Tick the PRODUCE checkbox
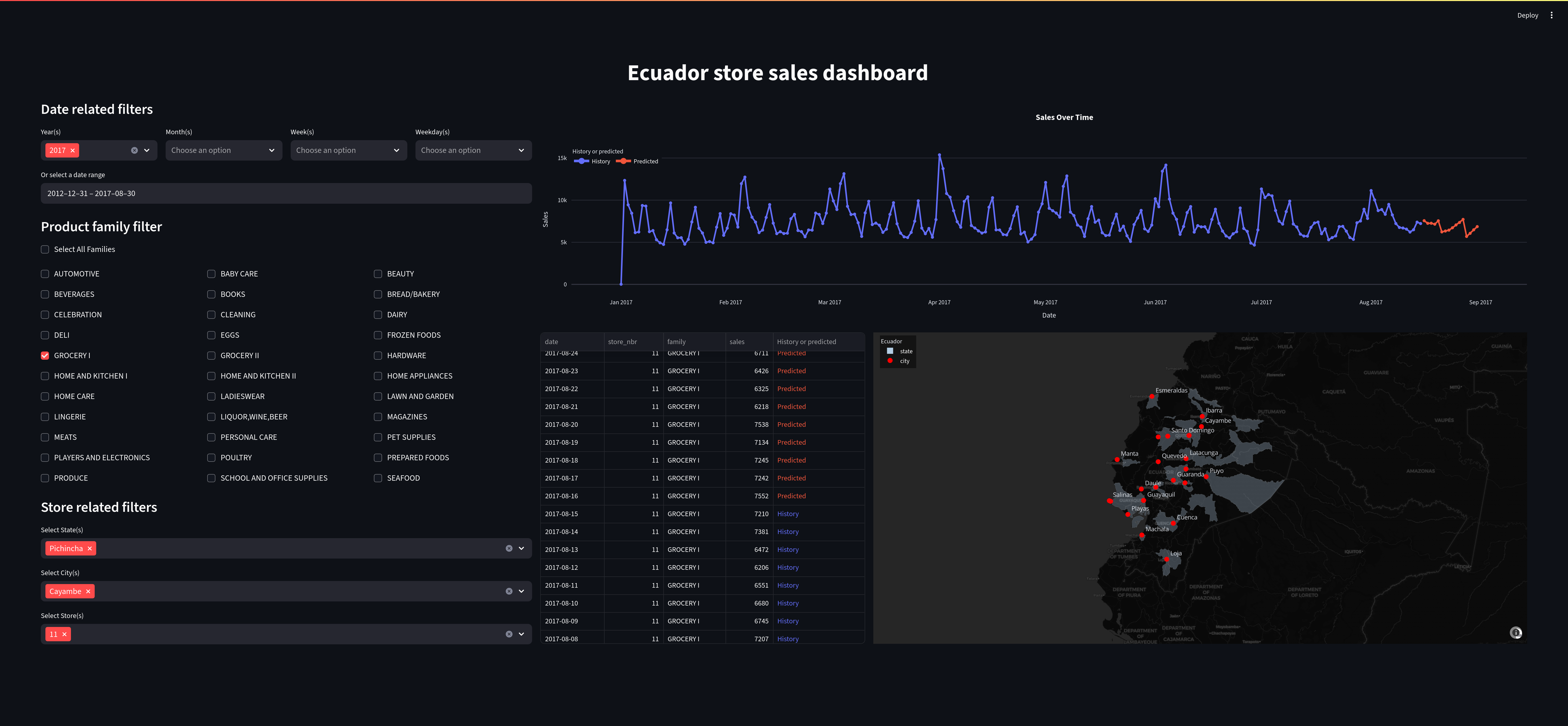Viewport: 1568px width, 726px height. (x=45, y=478)
